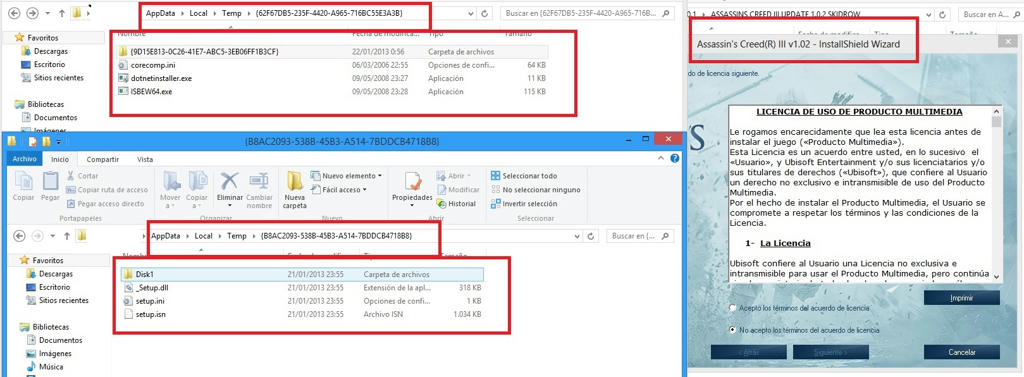The width and height of the screenshot is (1024, 377).
Task: Open Descargas in the front window sidebar
Action: tap(56, 274)
